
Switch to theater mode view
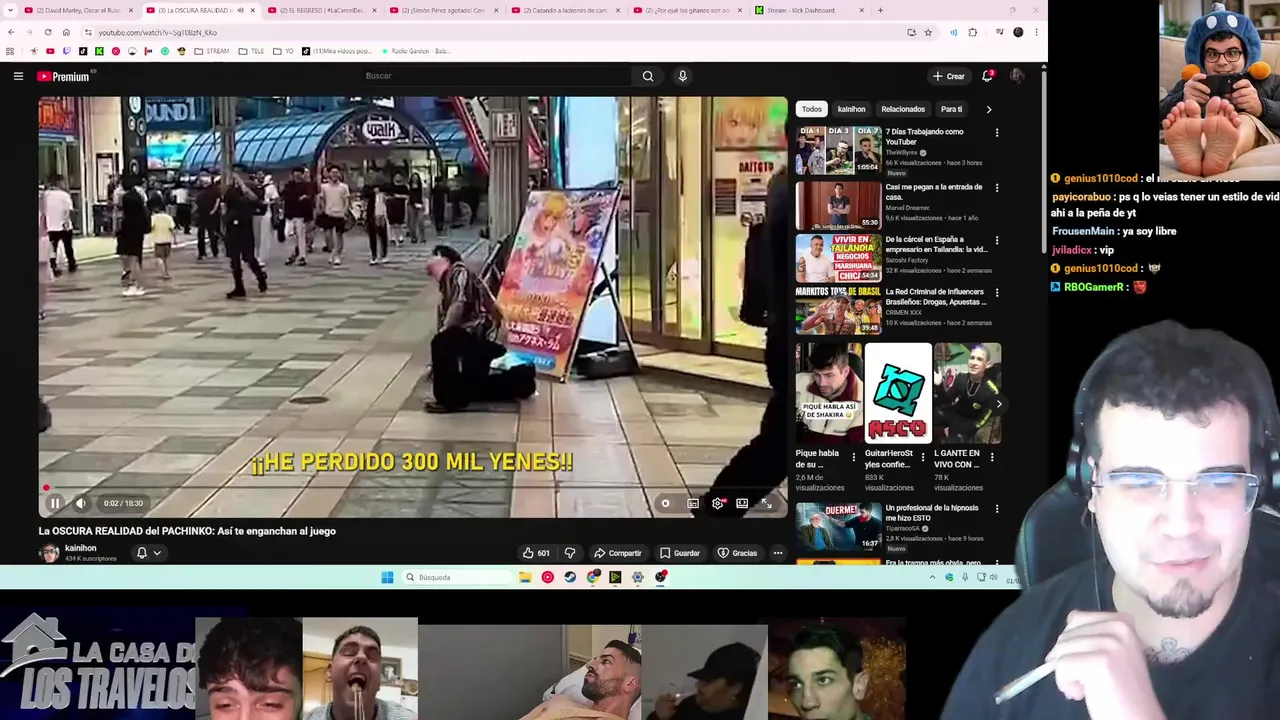click(x=742, y=503)
